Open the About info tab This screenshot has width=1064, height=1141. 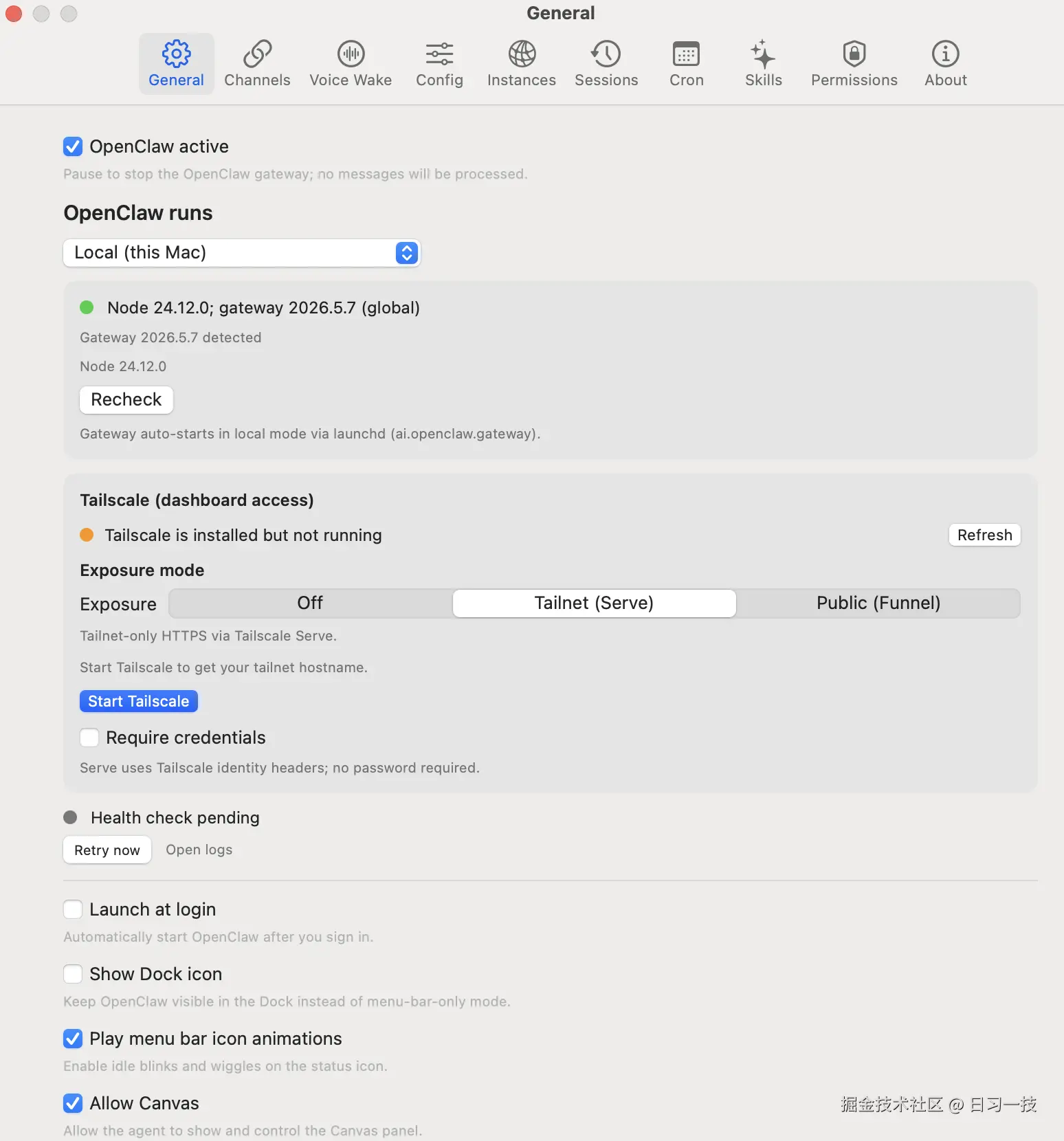(946, 64)
